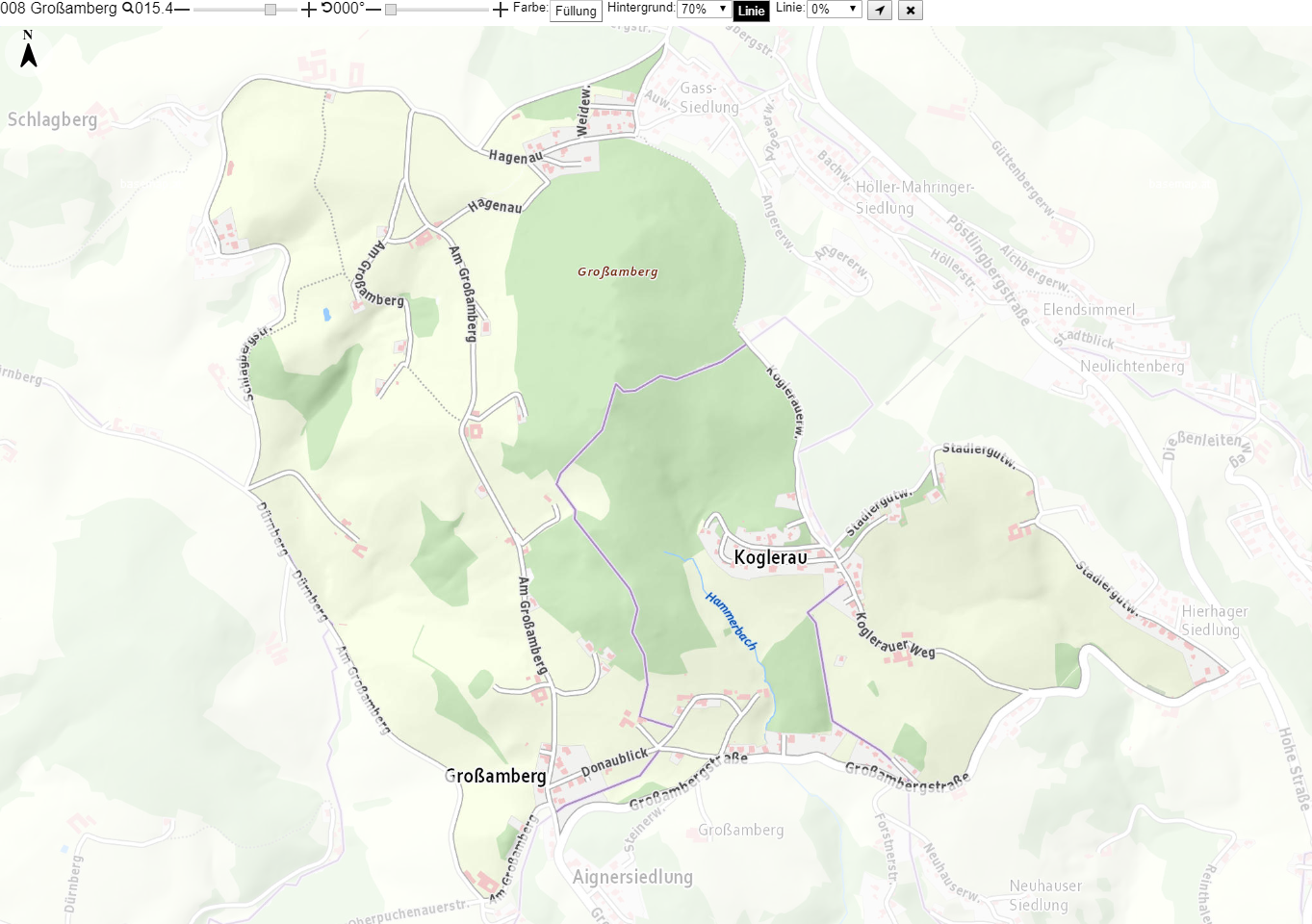Screen dimensions: 1312x924
Task: Click the rotation reset arrow icon
Action: 327,8
